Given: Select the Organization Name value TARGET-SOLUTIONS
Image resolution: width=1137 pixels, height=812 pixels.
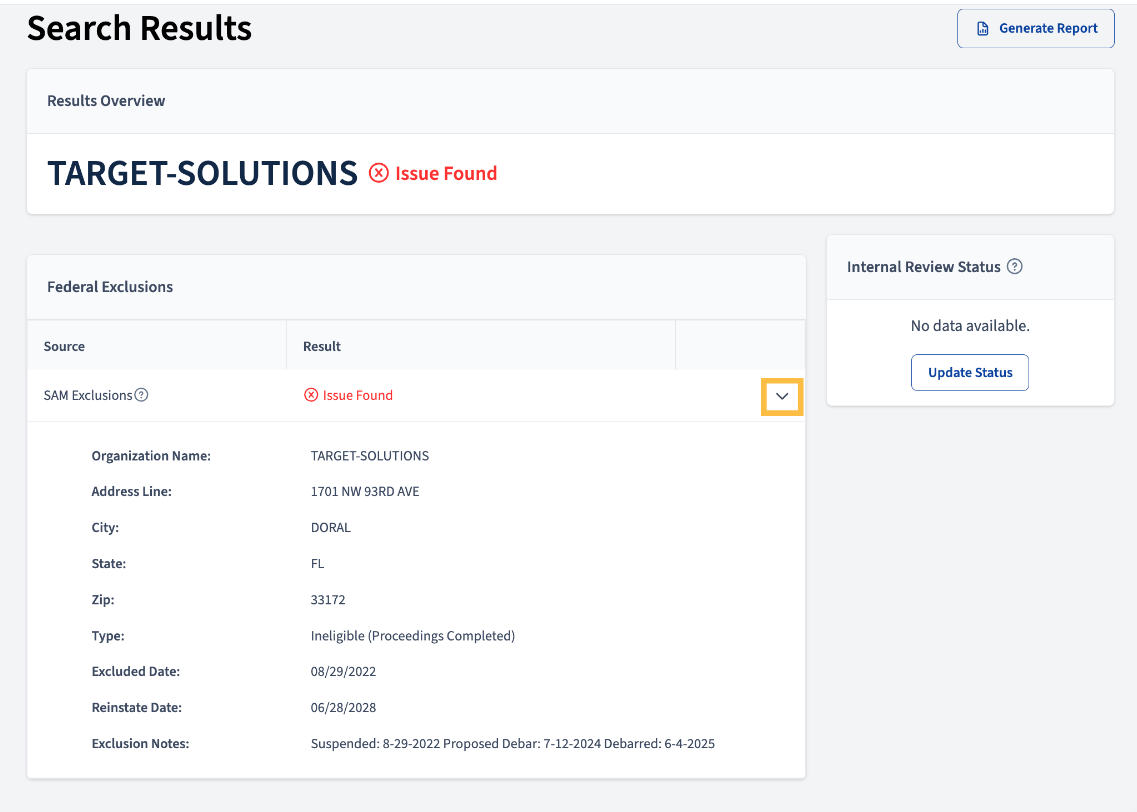Looking at the screenshot, I should pos(370,456).
